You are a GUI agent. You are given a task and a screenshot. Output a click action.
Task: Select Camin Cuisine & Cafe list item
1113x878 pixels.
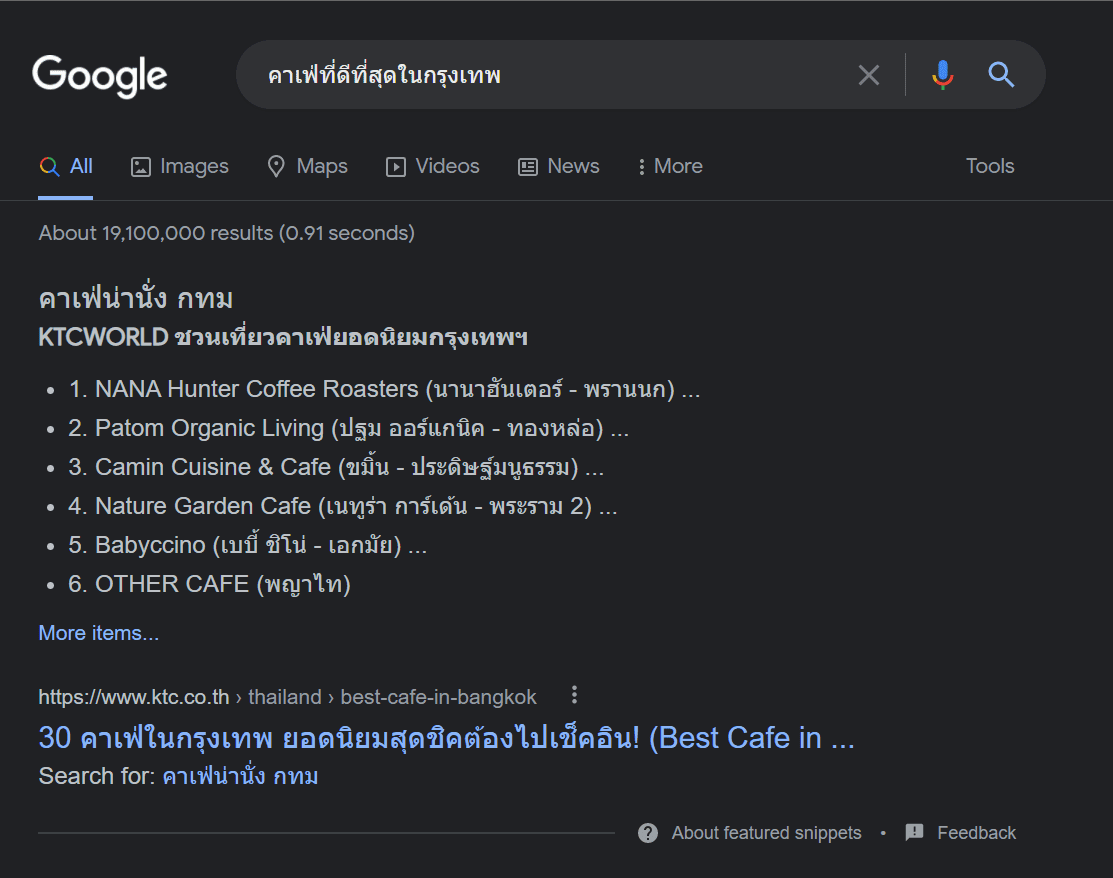(336, 468)
